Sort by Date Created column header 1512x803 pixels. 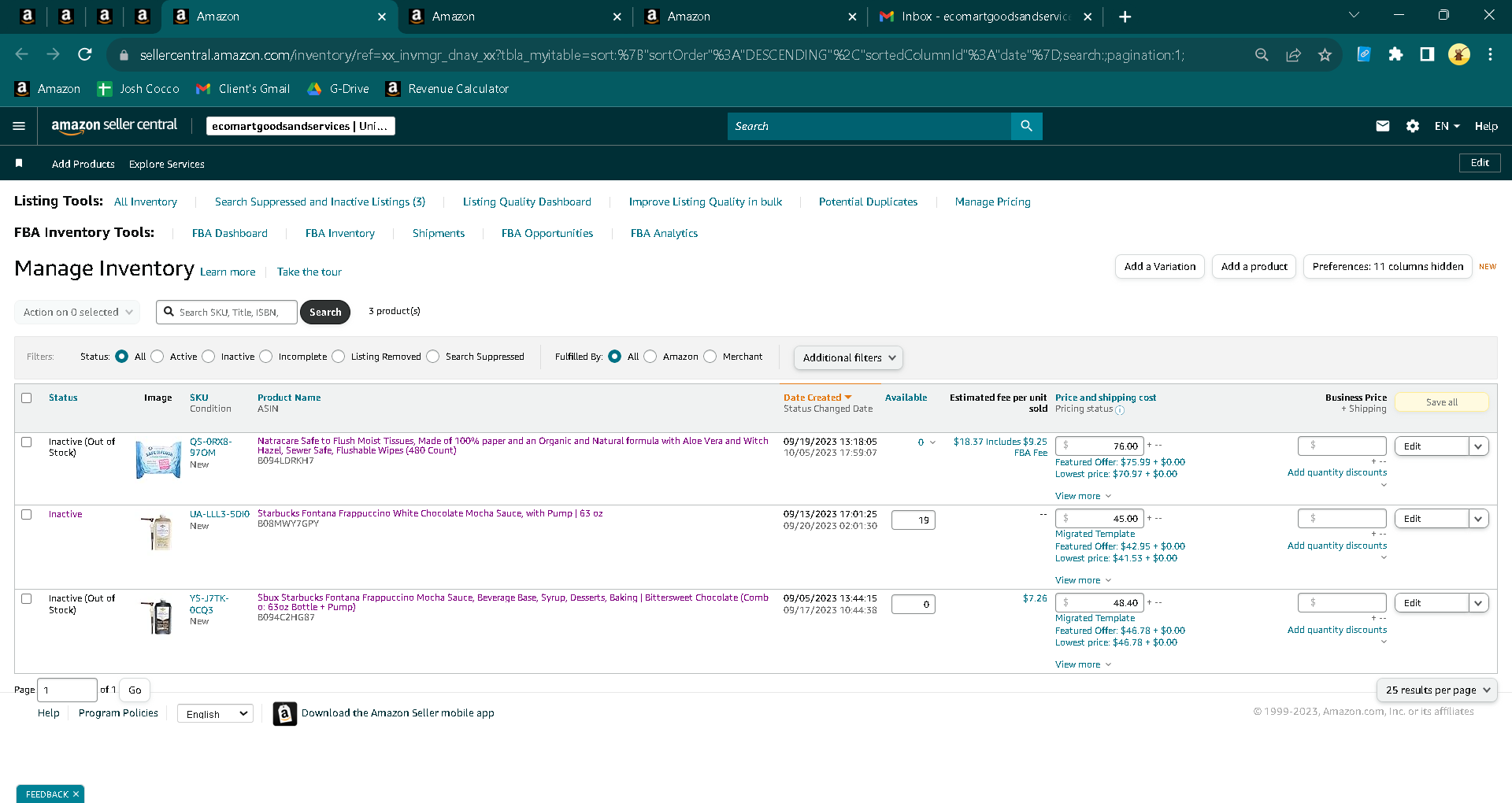point(817,398)
